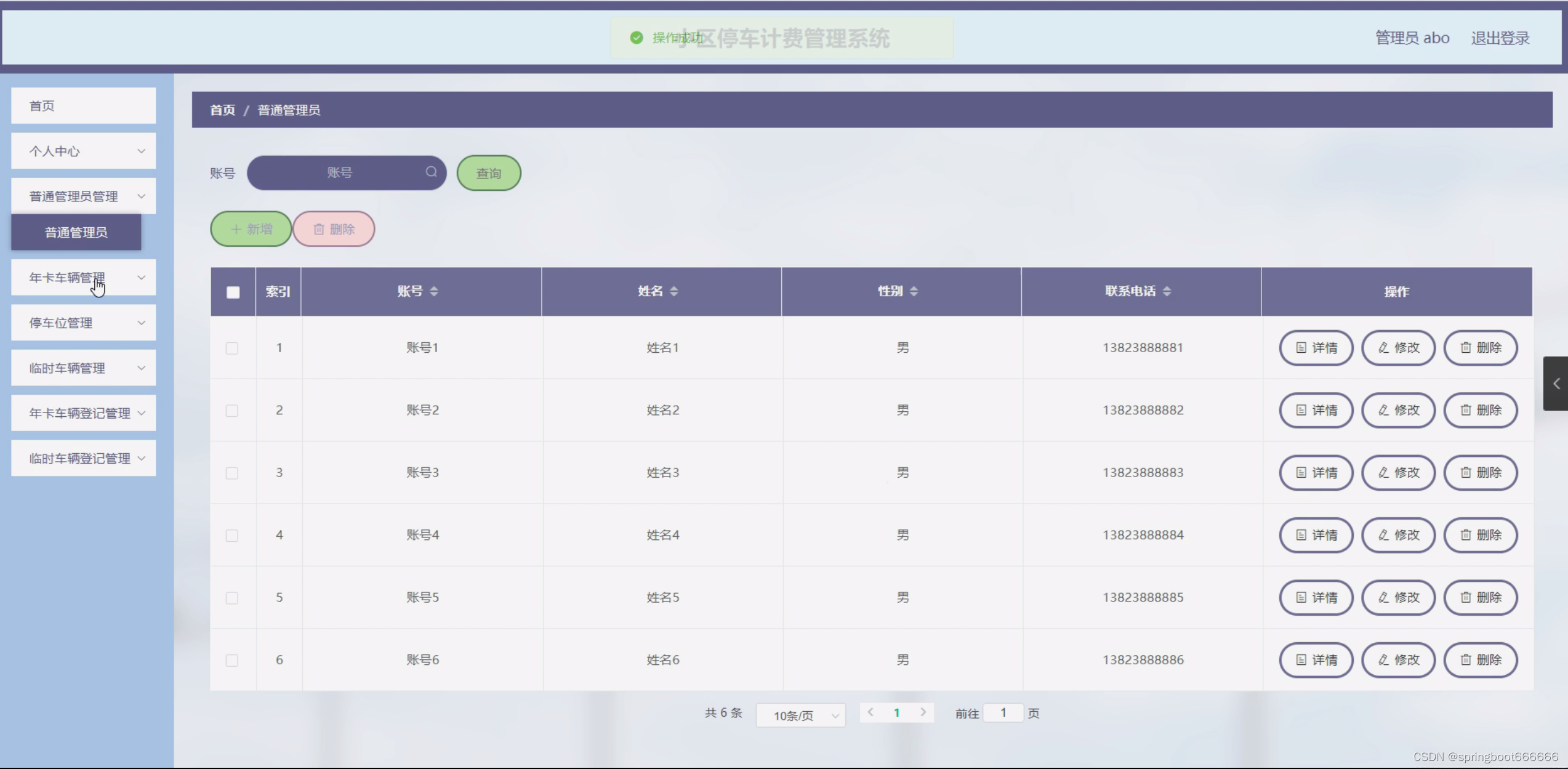Click sort arrows on 联系电话 column header
The image size is (1568, 769).
[1167, 291]
